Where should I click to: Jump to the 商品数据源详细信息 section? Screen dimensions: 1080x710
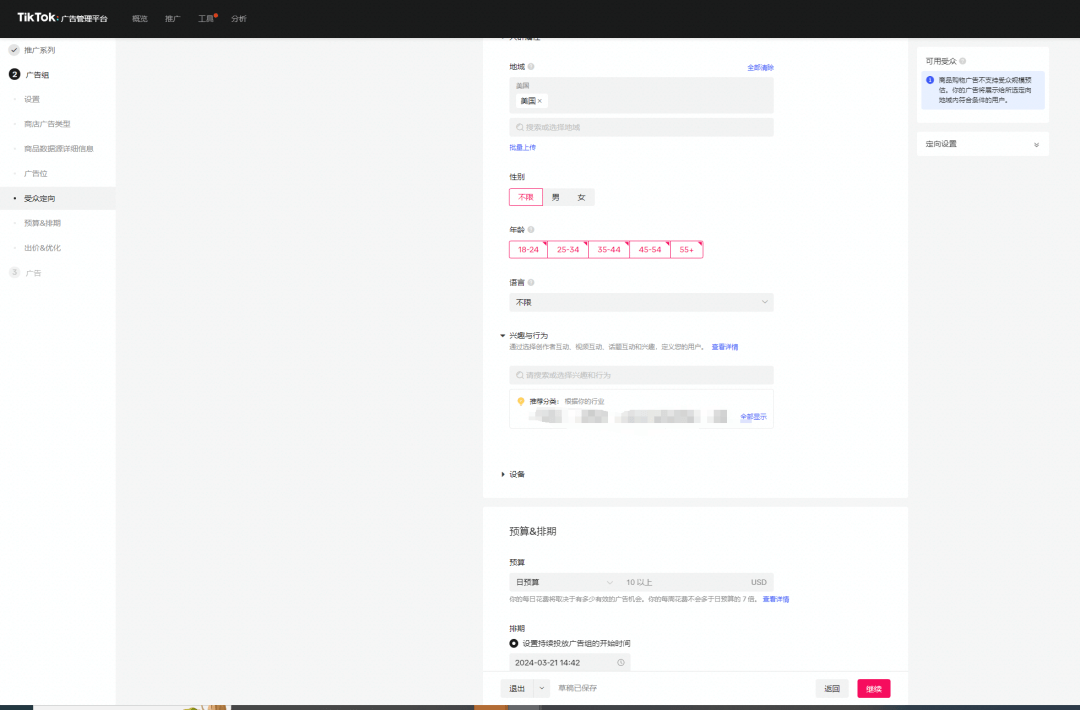[x=59, y=149]
